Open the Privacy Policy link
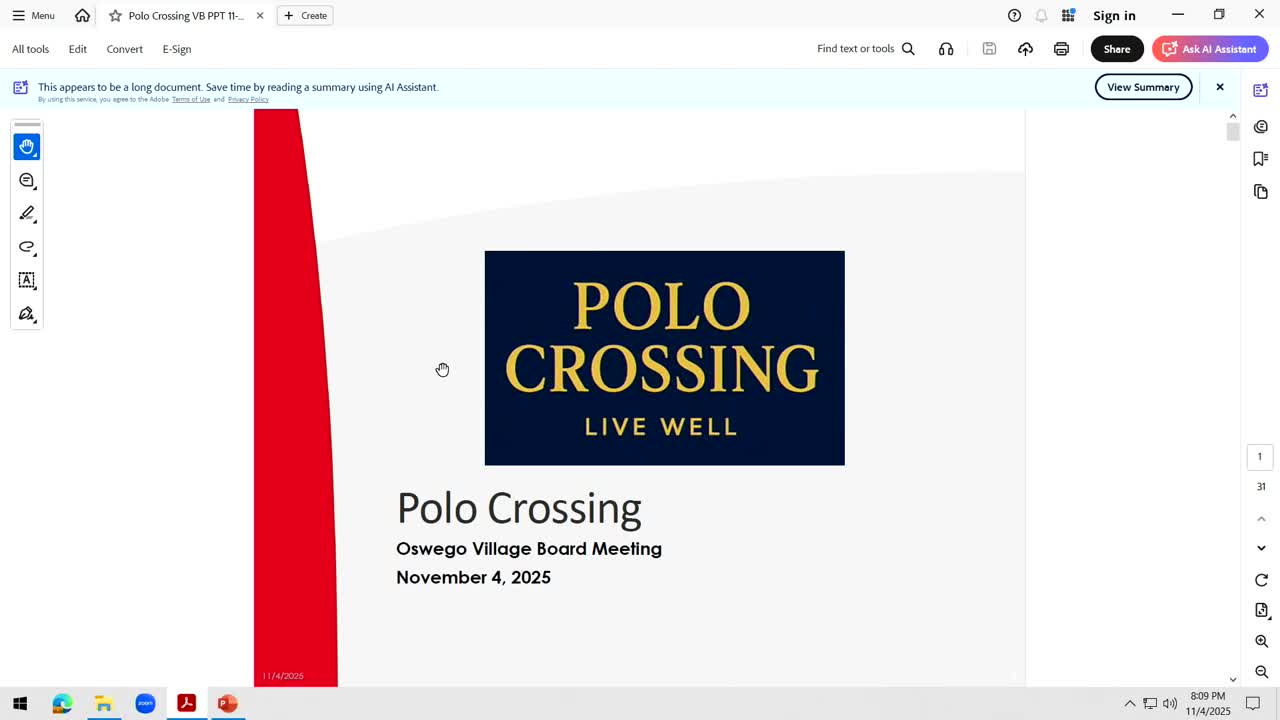 [x=248, y=99]
